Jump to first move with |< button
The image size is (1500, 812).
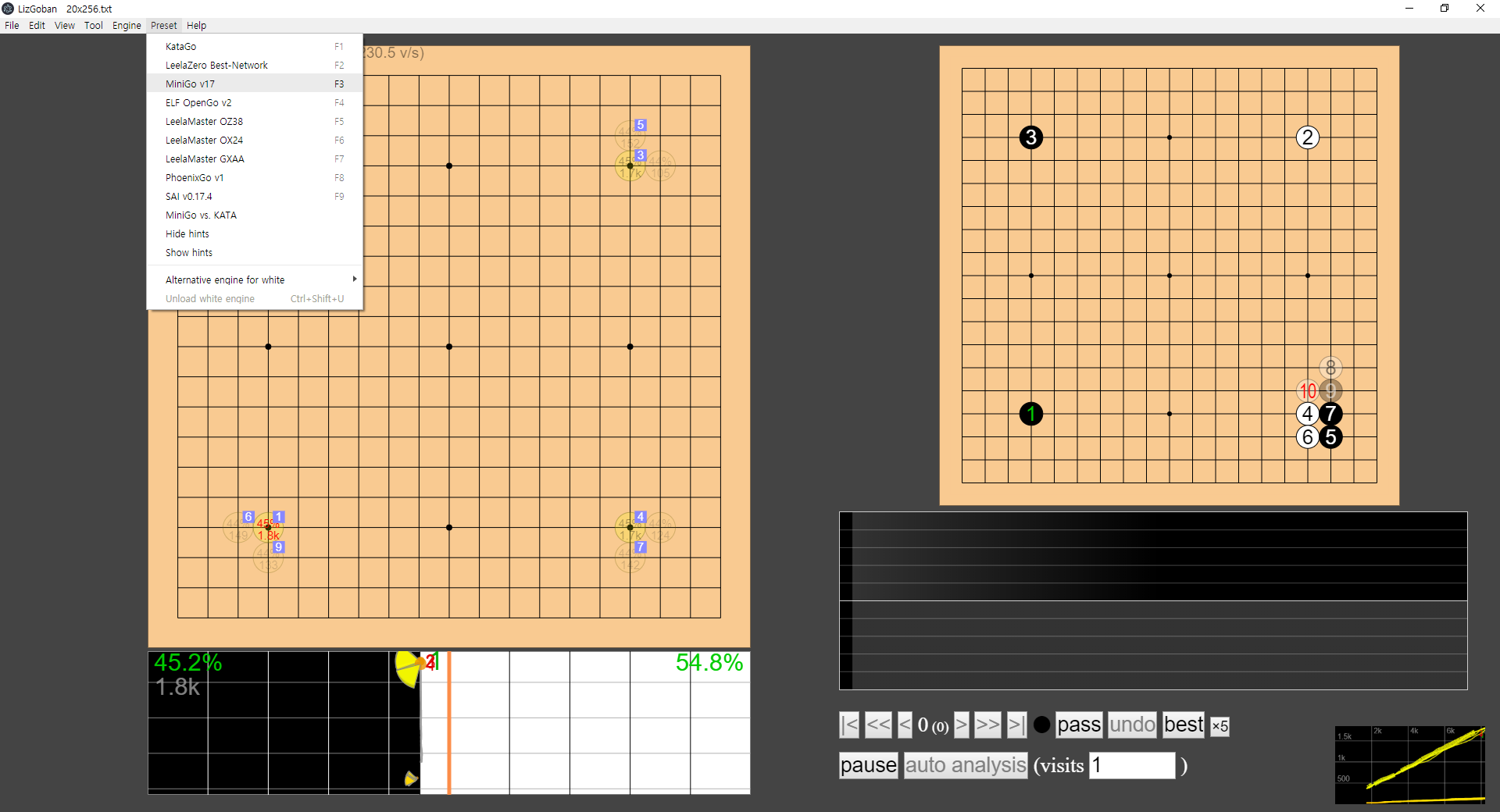coord(849,725)
